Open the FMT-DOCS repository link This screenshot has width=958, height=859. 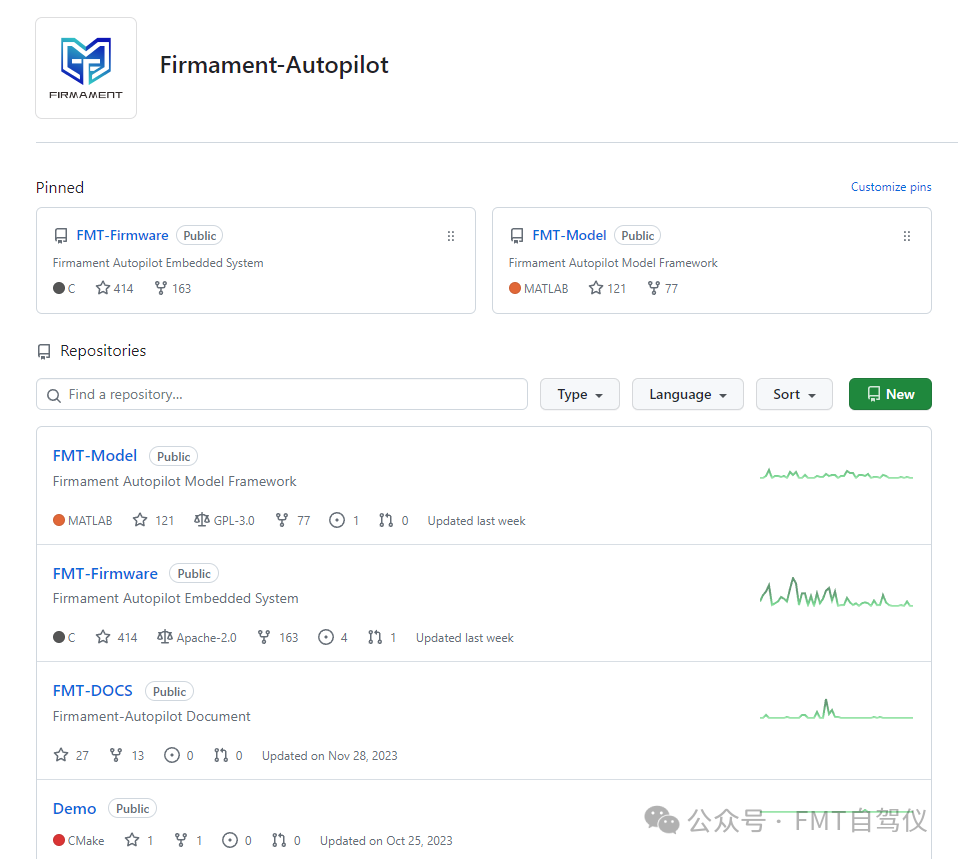(92, 691)
